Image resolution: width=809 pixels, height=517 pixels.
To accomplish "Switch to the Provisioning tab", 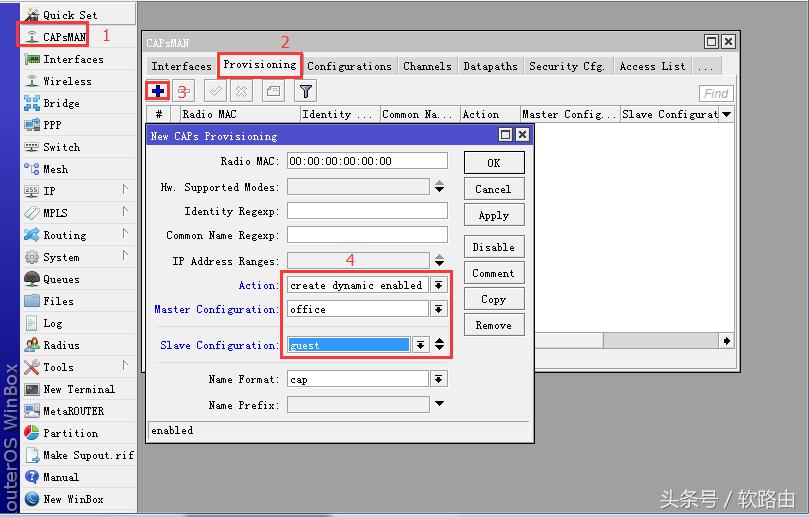I will pyautogui.click(x=260, y=64).
